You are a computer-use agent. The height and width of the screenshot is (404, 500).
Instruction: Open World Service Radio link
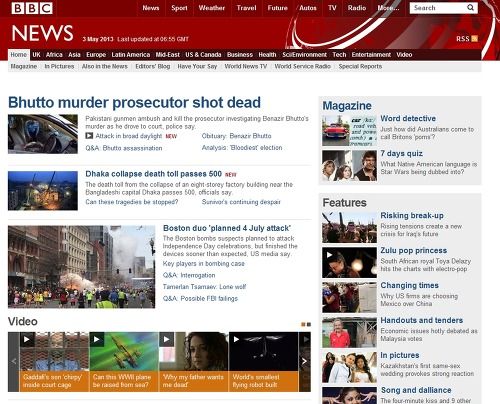(303, 66)
